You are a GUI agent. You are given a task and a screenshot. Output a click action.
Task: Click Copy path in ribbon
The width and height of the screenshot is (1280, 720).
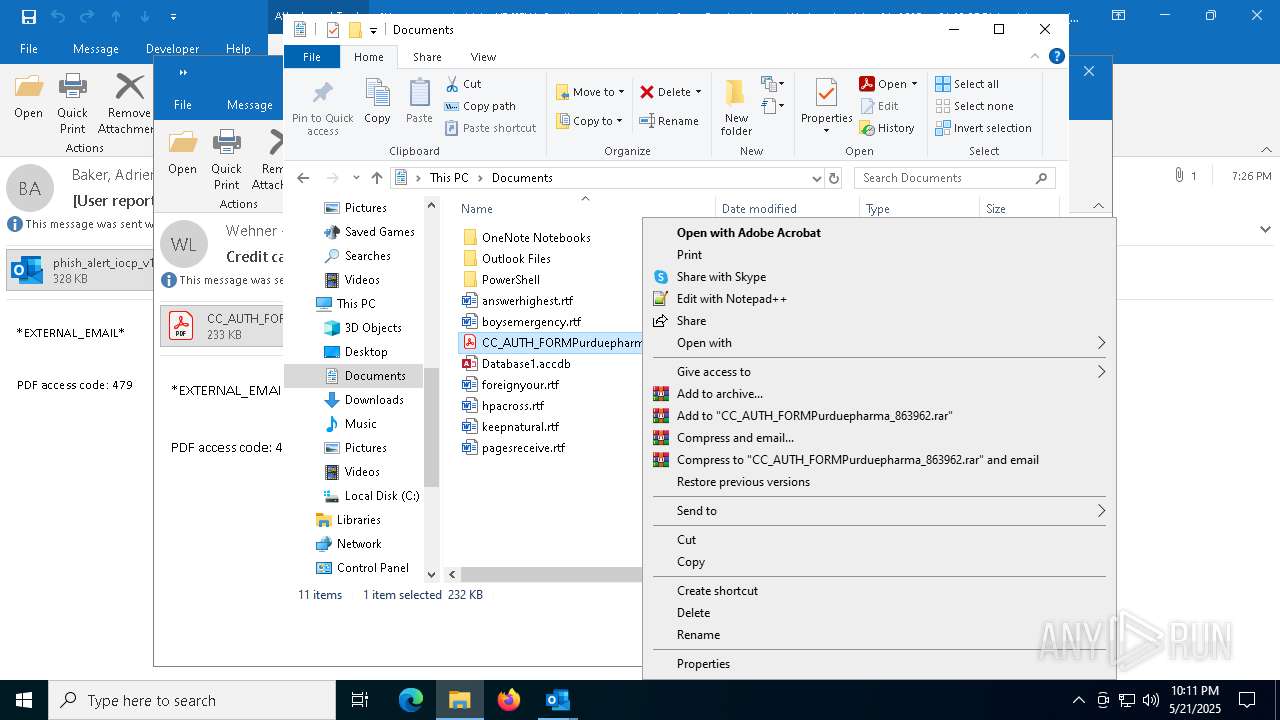click(480, 106)
